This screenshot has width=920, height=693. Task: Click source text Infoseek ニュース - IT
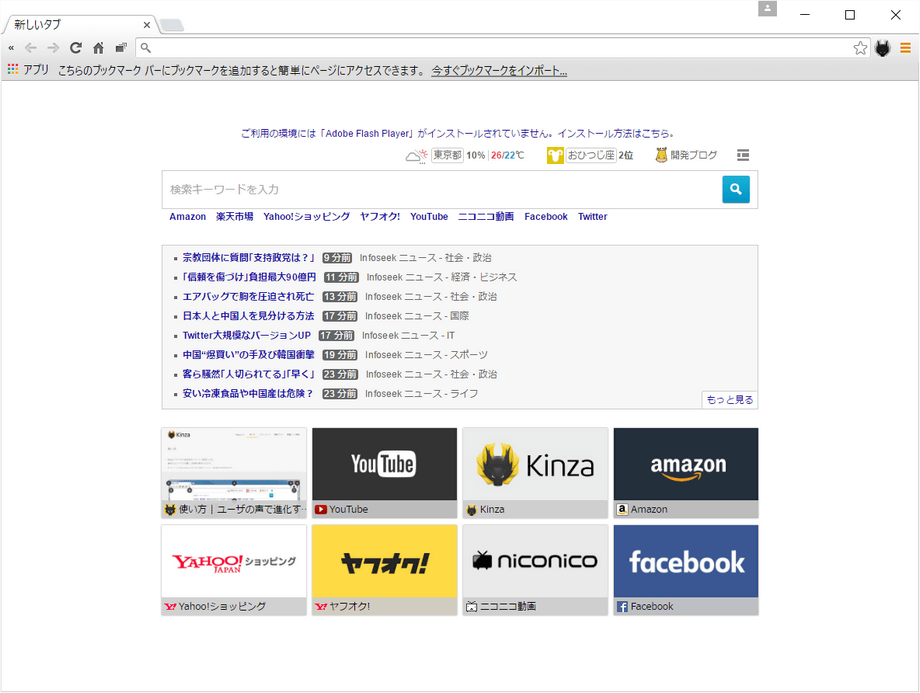click(x=408, y=335)
